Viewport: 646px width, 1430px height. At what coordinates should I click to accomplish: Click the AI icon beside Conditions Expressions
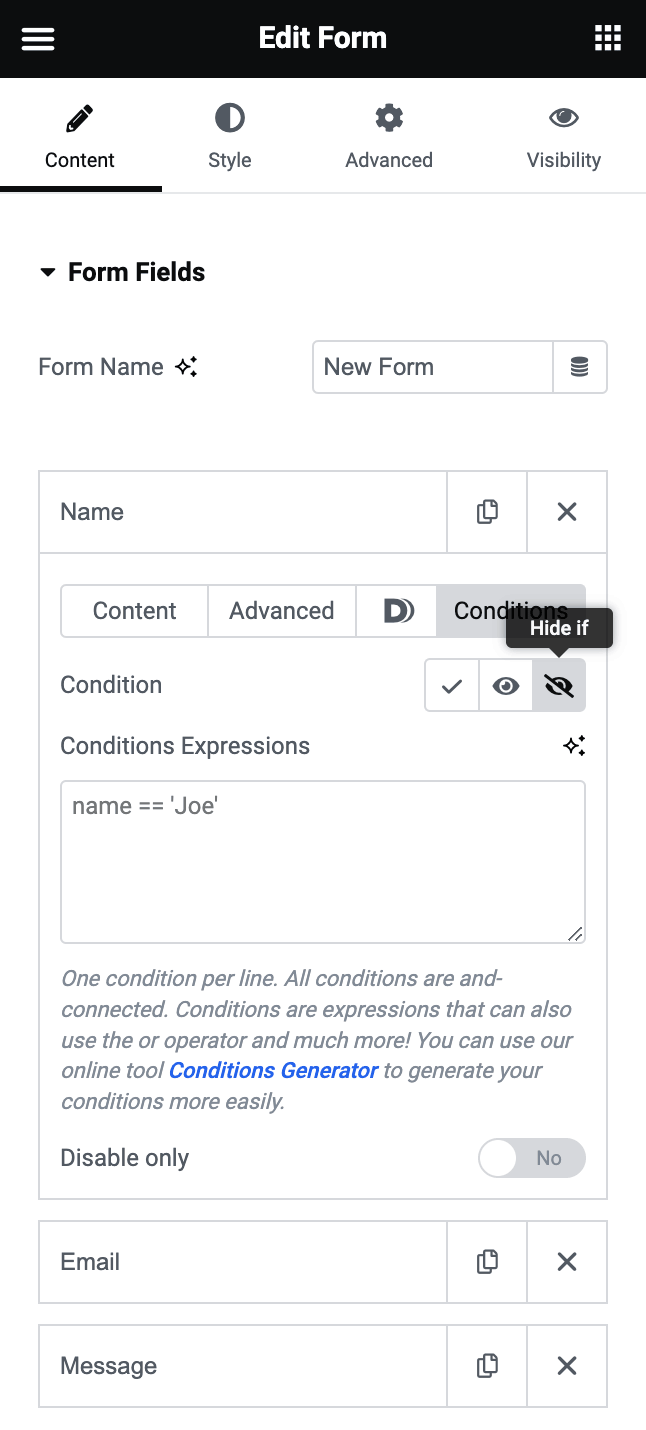click(x=575, y=745)
